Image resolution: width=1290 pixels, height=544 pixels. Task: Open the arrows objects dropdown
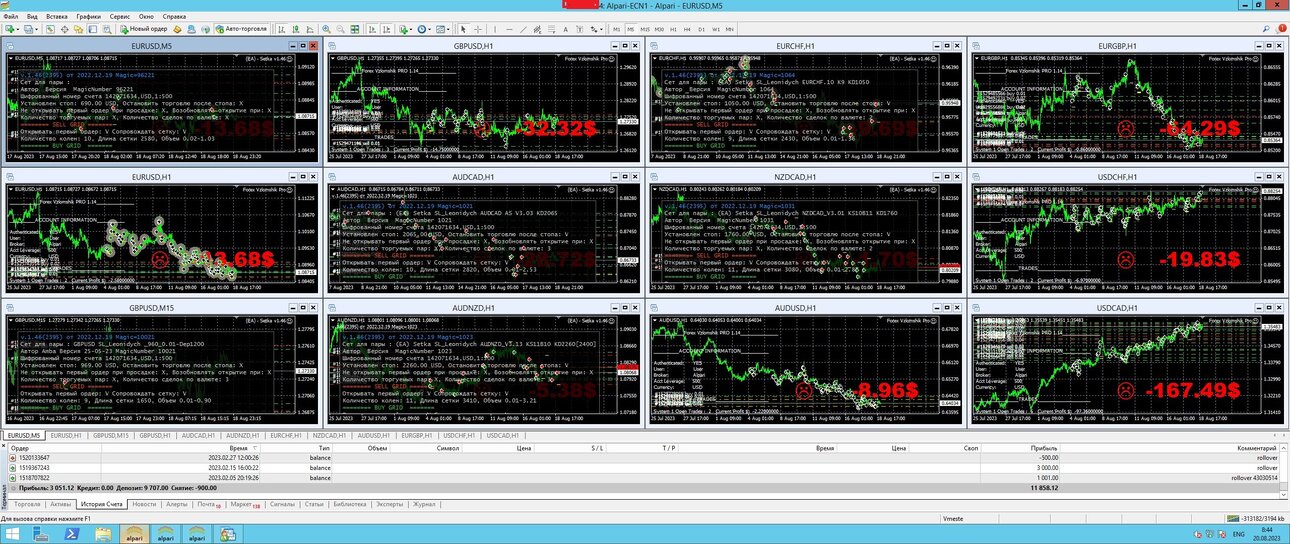597,29
